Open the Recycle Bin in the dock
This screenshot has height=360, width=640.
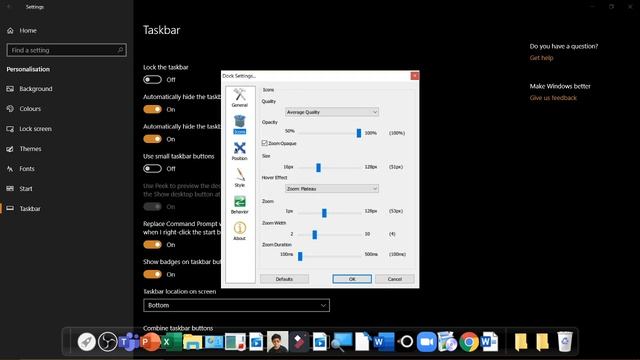click(564, 342)
